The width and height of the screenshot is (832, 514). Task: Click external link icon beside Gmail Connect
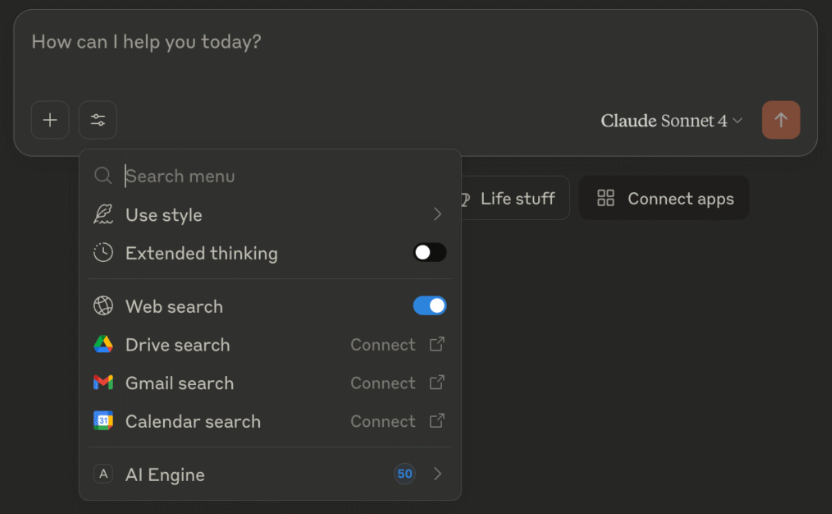click(437, 383)
